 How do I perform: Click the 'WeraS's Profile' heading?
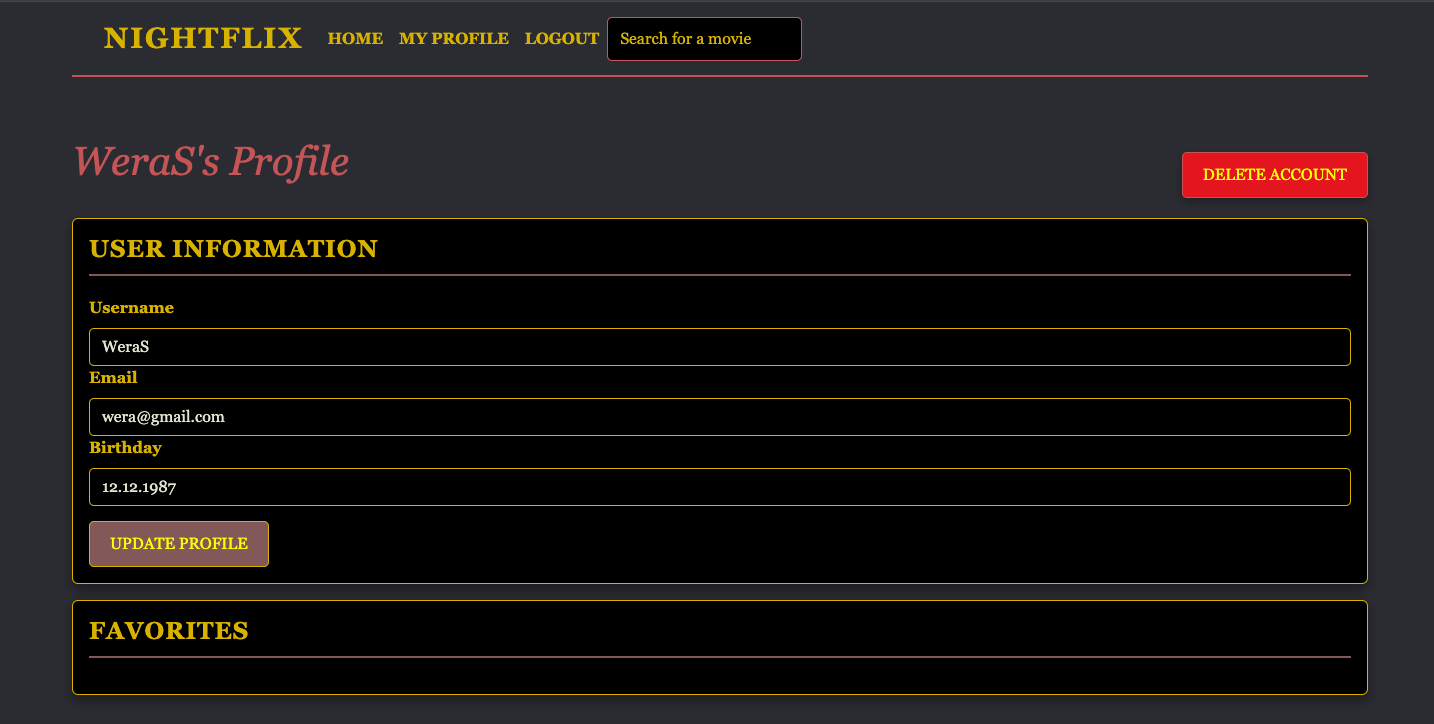[x=211, y=161]
